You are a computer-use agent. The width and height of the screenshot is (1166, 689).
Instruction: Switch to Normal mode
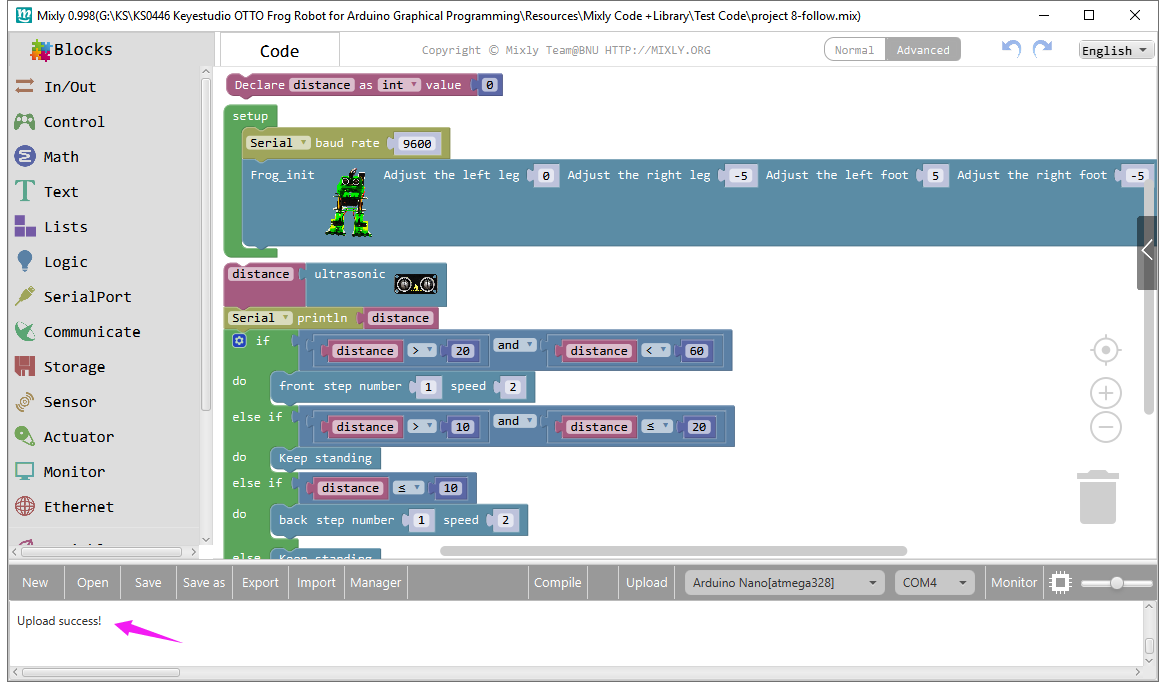pyautogui.click(x=854, y=50)
